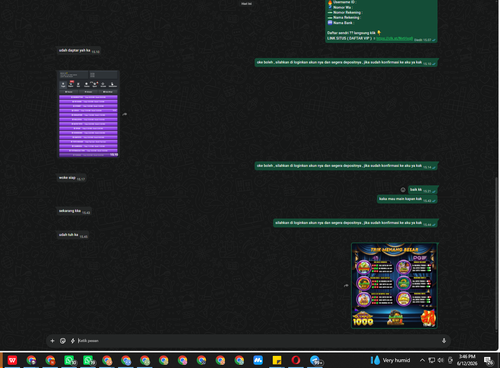Image resolution: width=500 pixels, height=368 pixels.
Task: Open second Chrome profile icon in taskbar
Action: (50, 360)
